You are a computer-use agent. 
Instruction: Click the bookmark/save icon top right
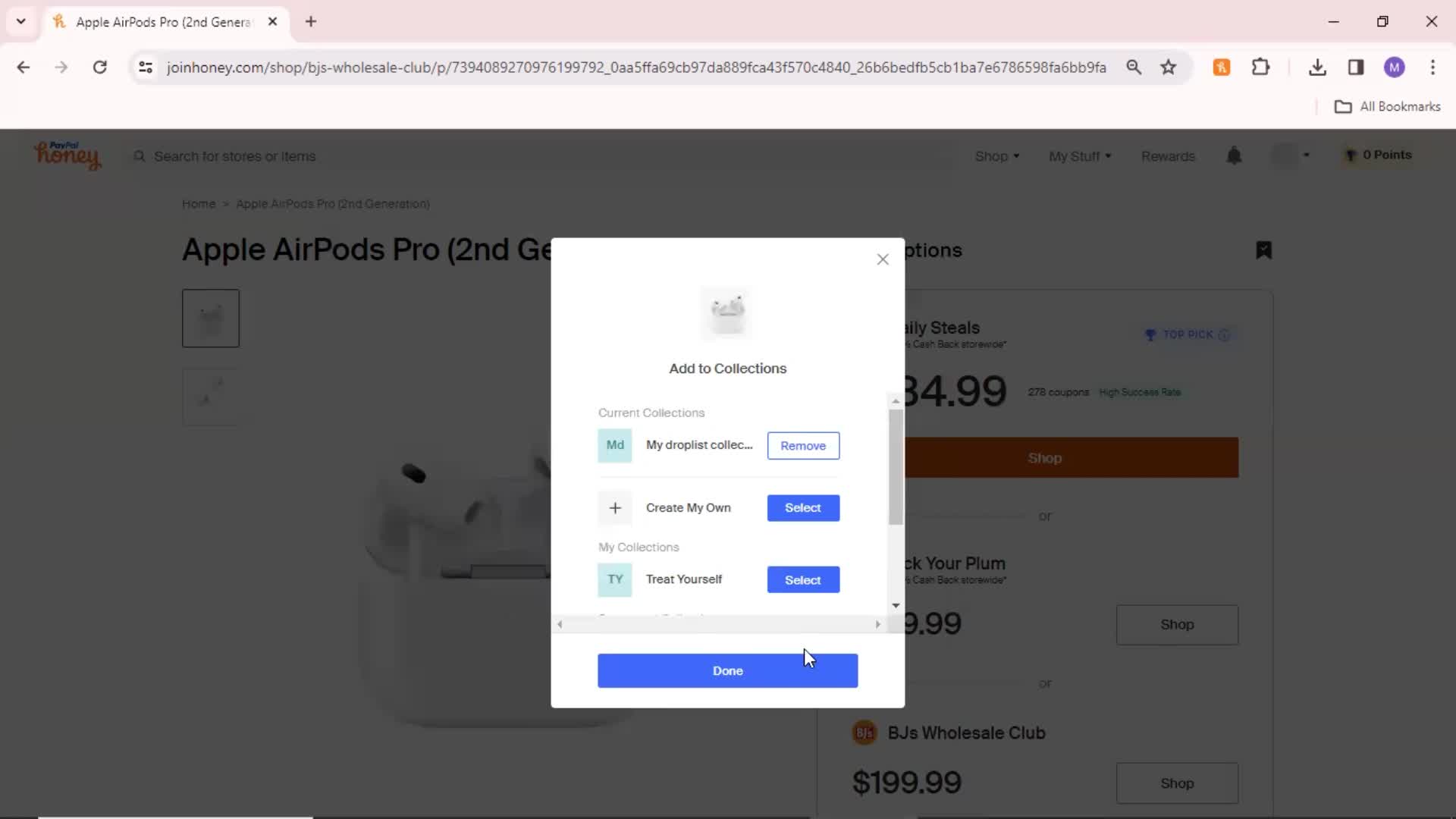pyautogui.click(x=1263, y=250)
